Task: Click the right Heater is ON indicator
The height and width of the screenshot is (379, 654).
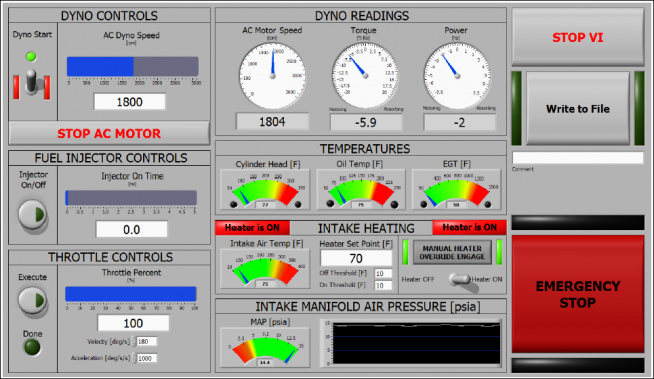Action: [x=469, y=227]
